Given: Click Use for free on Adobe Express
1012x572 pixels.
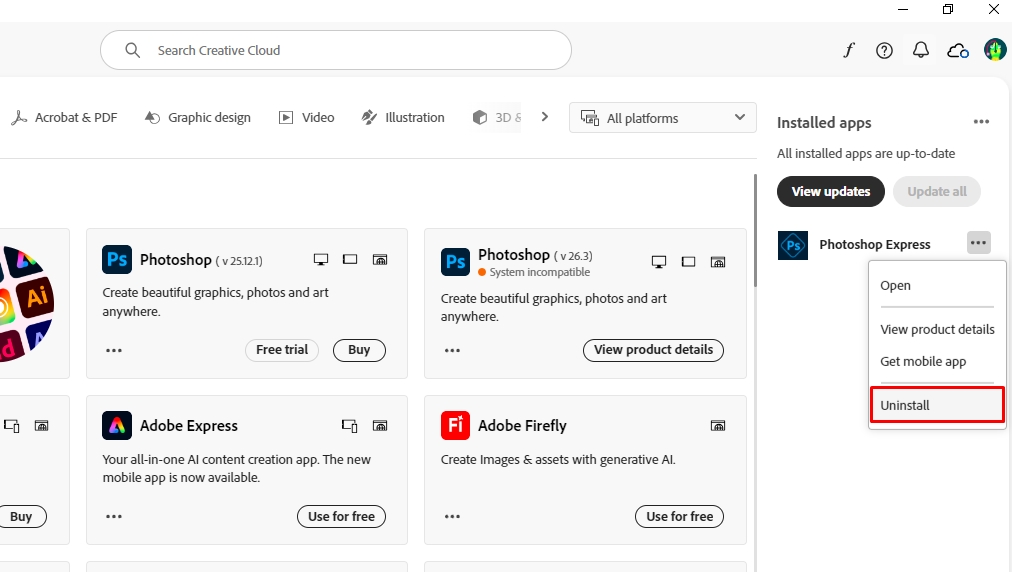Looking at the screenshot, I should pos(341,516).
